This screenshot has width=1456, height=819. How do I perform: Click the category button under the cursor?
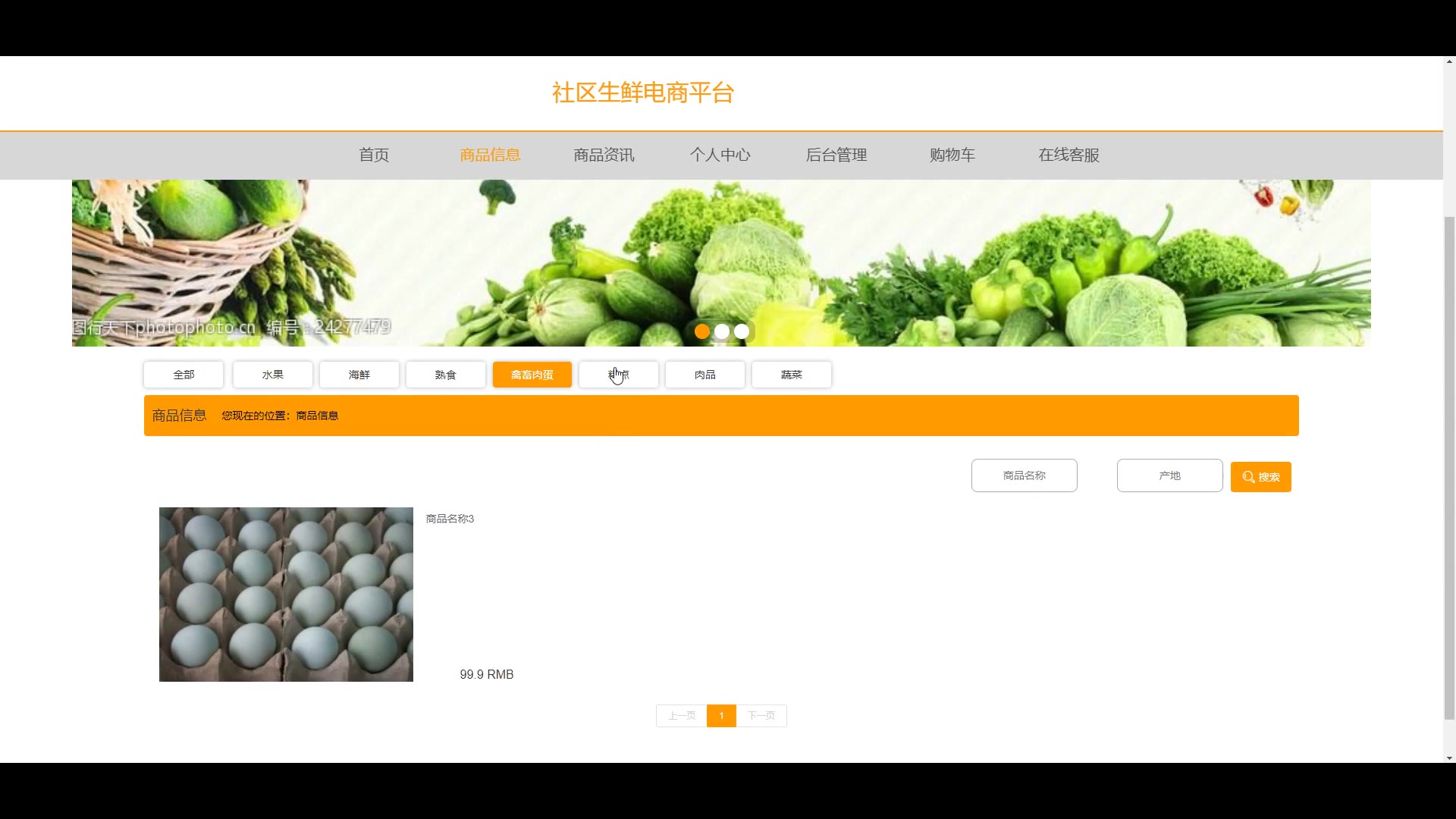[619, 375]
